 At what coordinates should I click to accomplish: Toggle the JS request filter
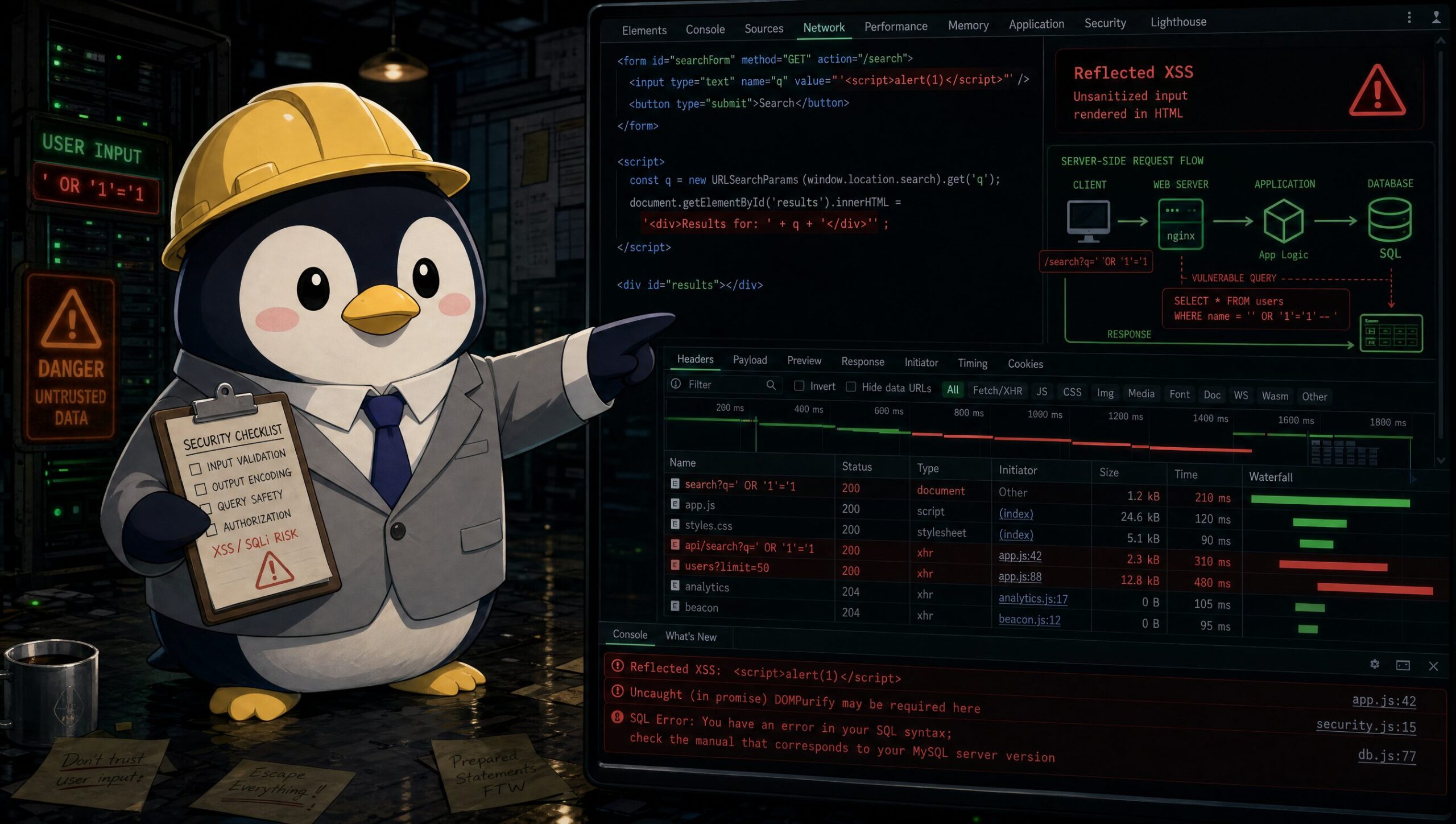tap(1041, 392)
